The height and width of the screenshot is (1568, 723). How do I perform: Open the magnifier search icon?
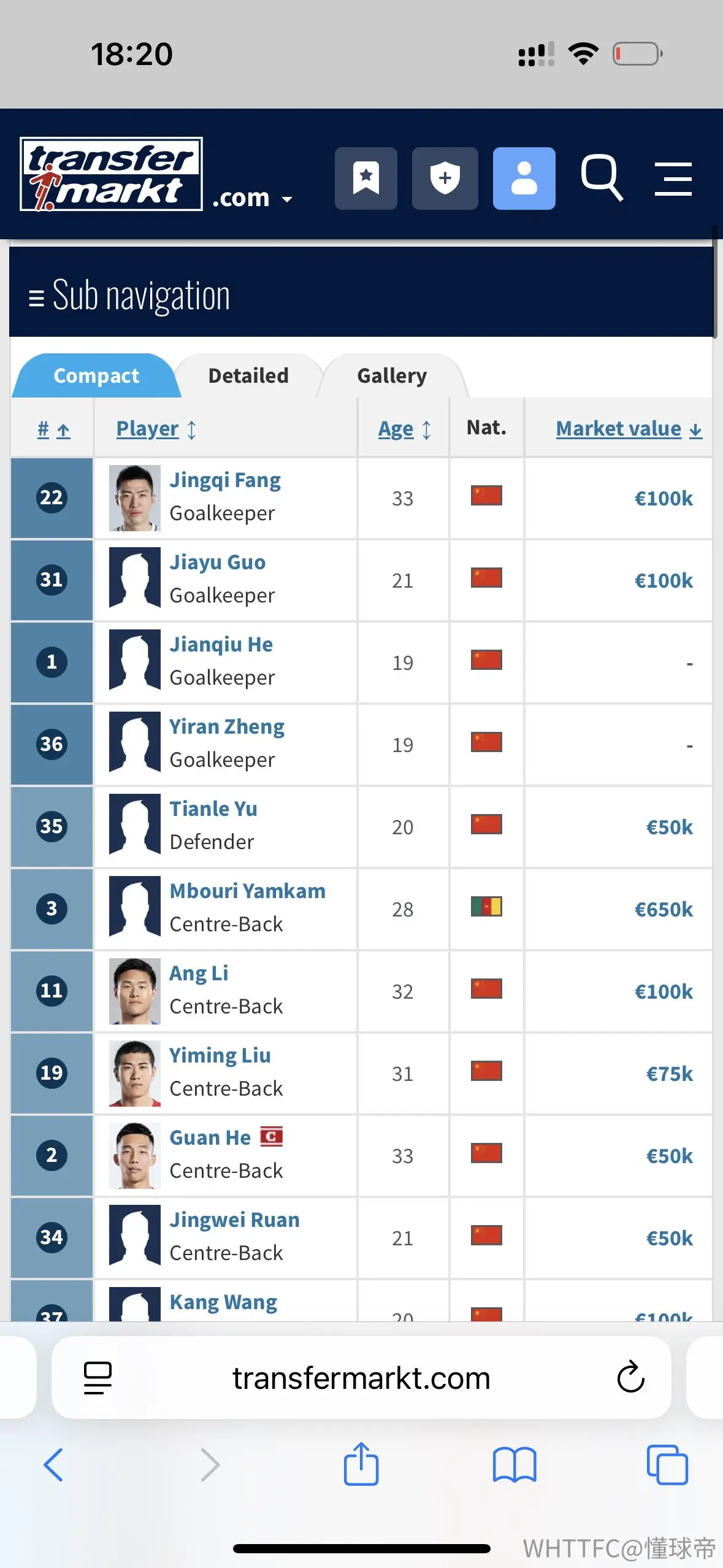[x=602, y=178]
